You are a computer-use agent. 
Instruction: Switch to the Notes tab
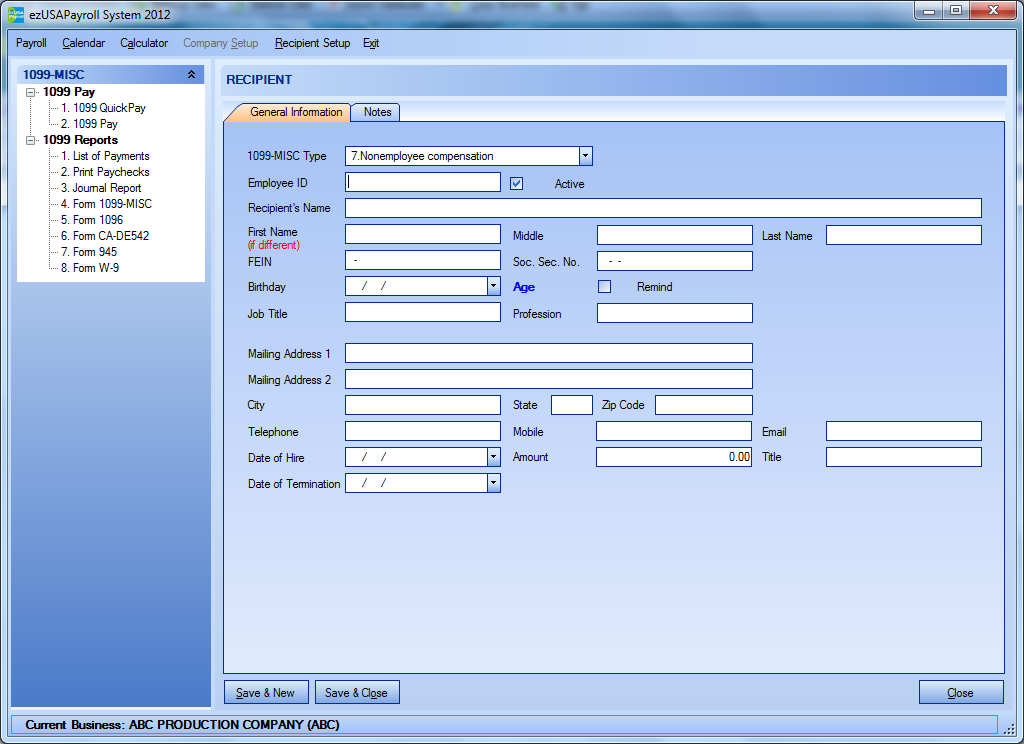(x=377, y=112)
